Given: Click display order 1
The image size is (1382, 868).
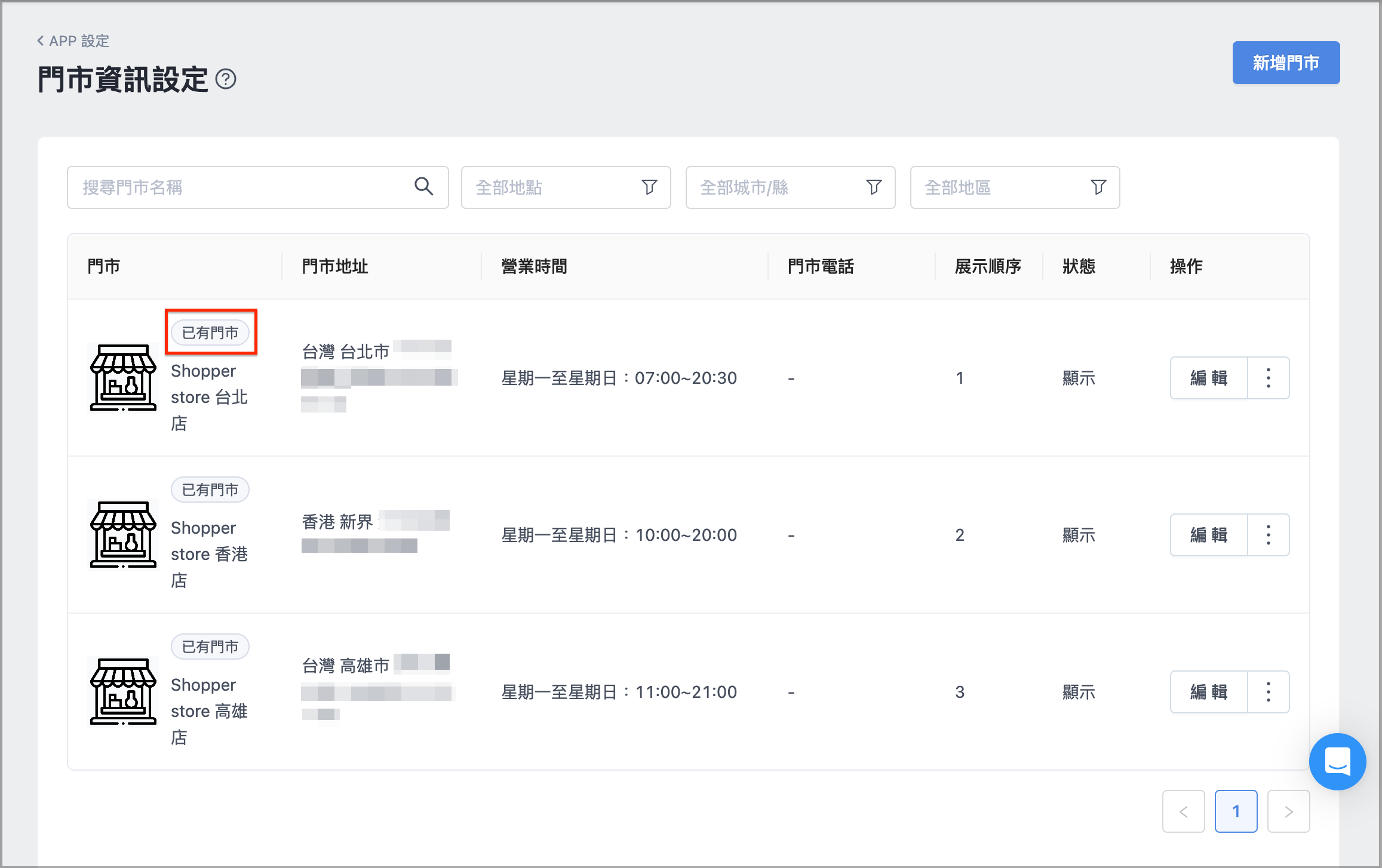Looking at the screenshot, I should [x=960, y=378].
